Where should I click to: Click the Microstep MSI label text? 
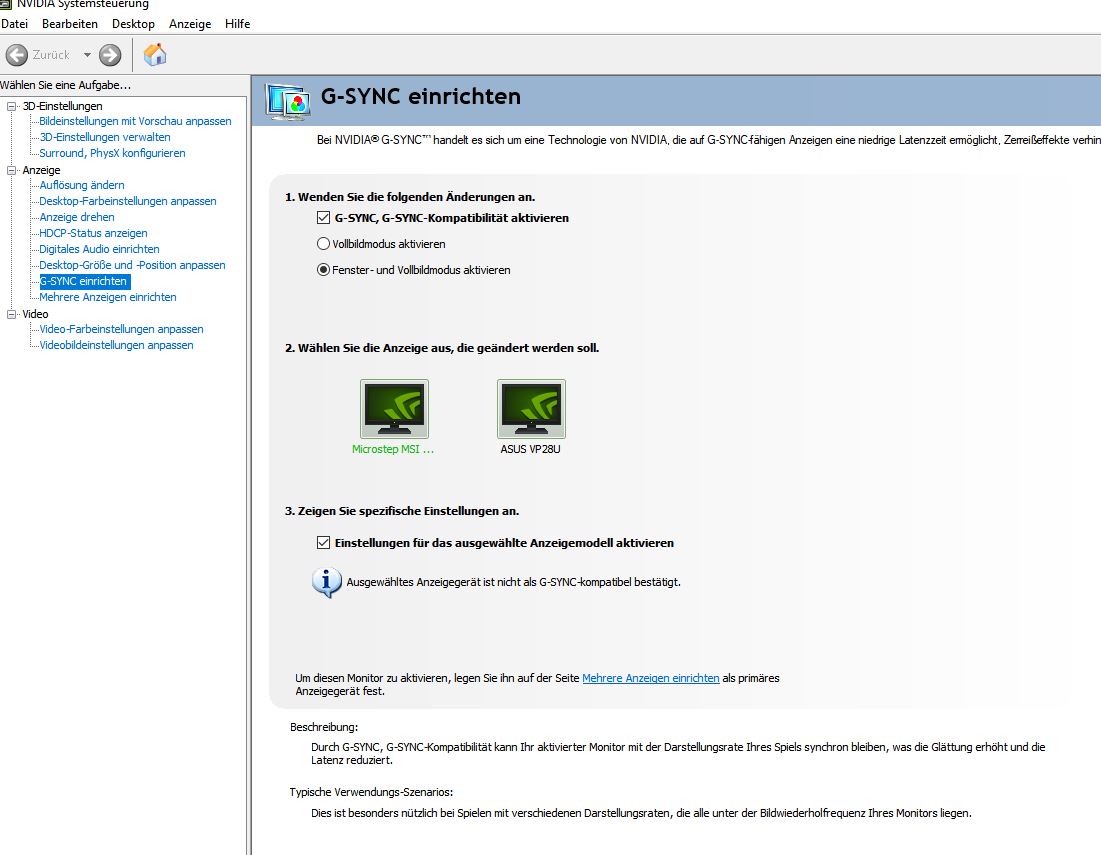(x=393, y=449)
